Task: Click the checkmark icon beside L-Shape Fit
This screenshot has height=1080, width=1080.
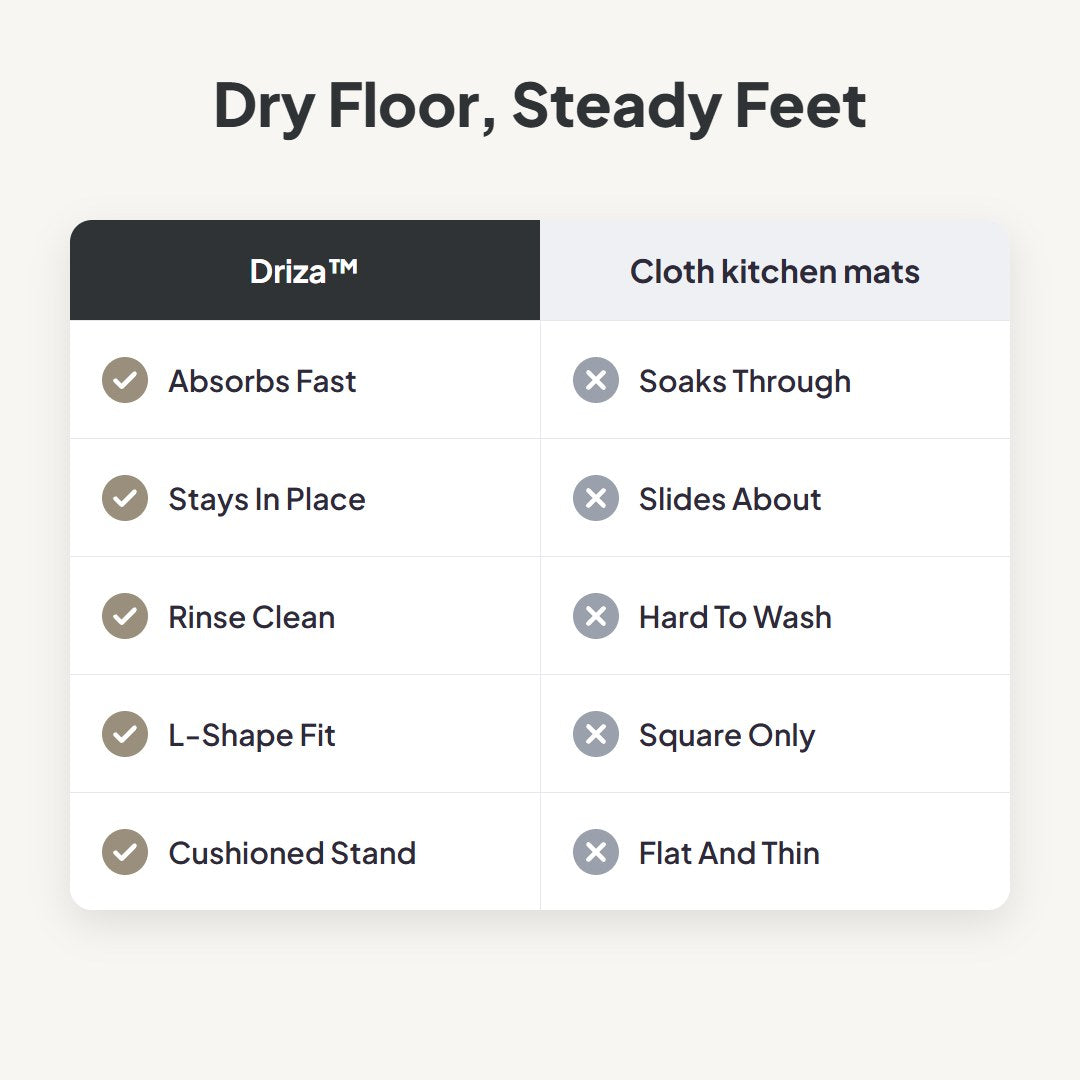Action: coord(125,734)
